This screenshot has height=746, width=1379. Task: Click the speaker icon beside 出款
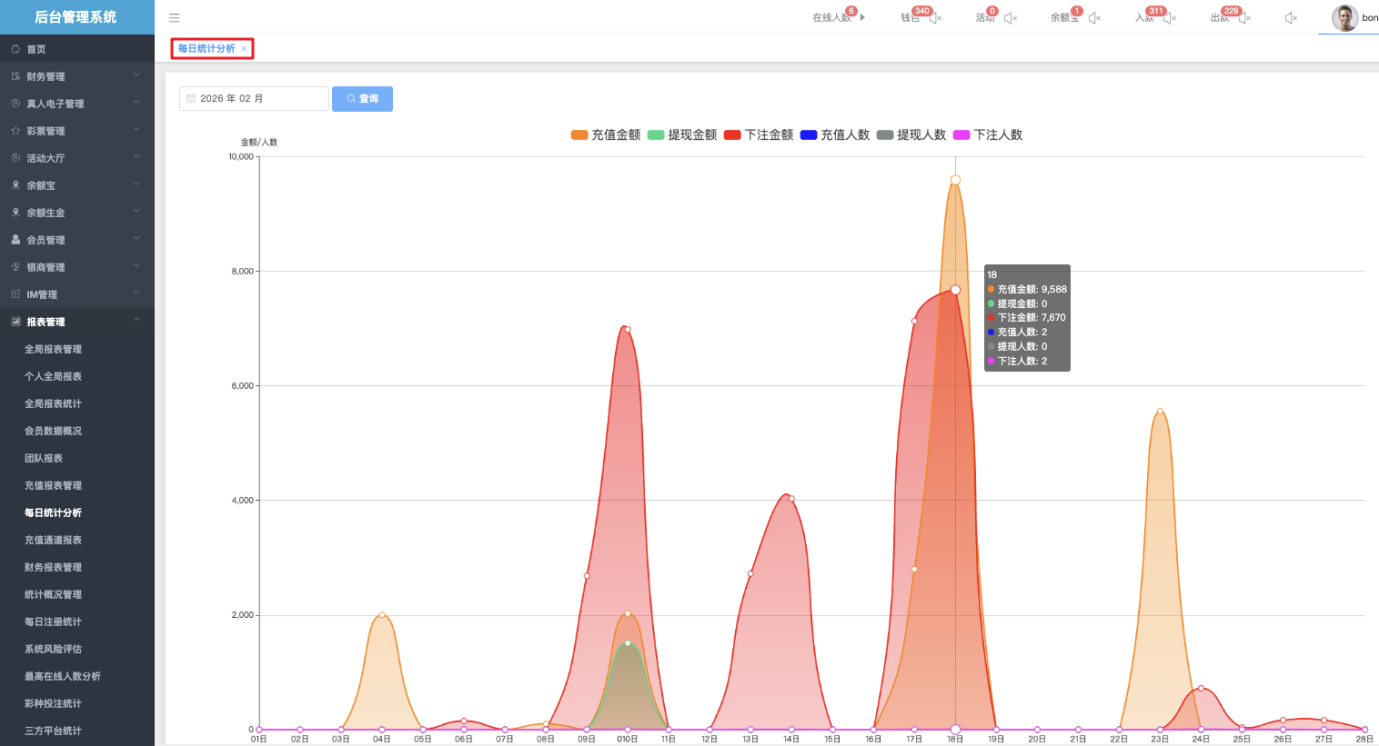pyautogui.click(x=1244, y=18)
